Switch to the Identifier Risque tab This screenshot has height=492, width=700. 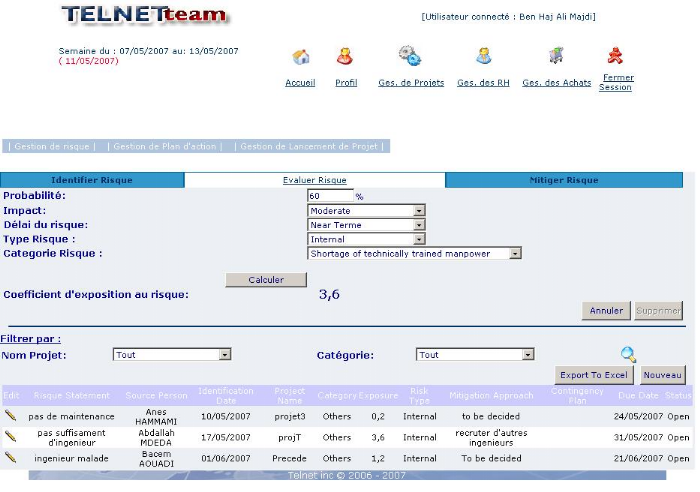pos(92,180)
